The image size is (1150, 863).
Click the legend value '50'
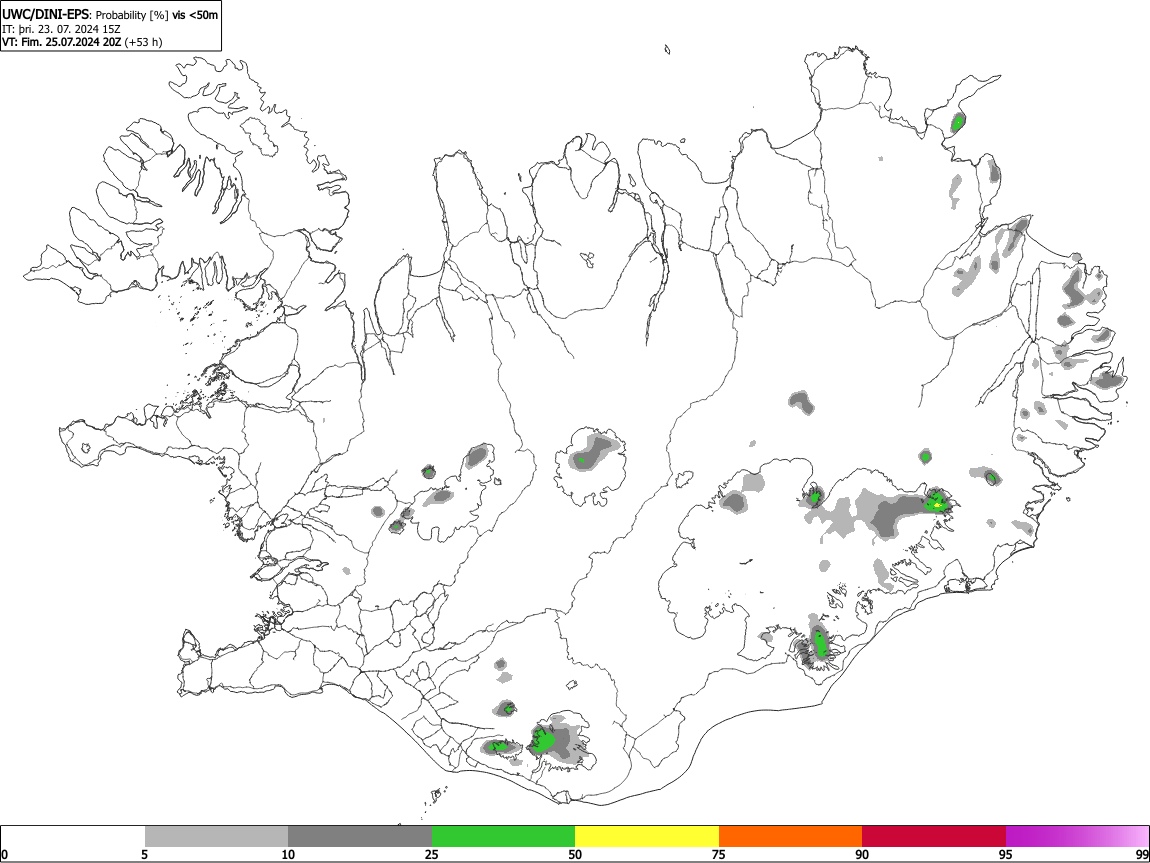[575, 854]
